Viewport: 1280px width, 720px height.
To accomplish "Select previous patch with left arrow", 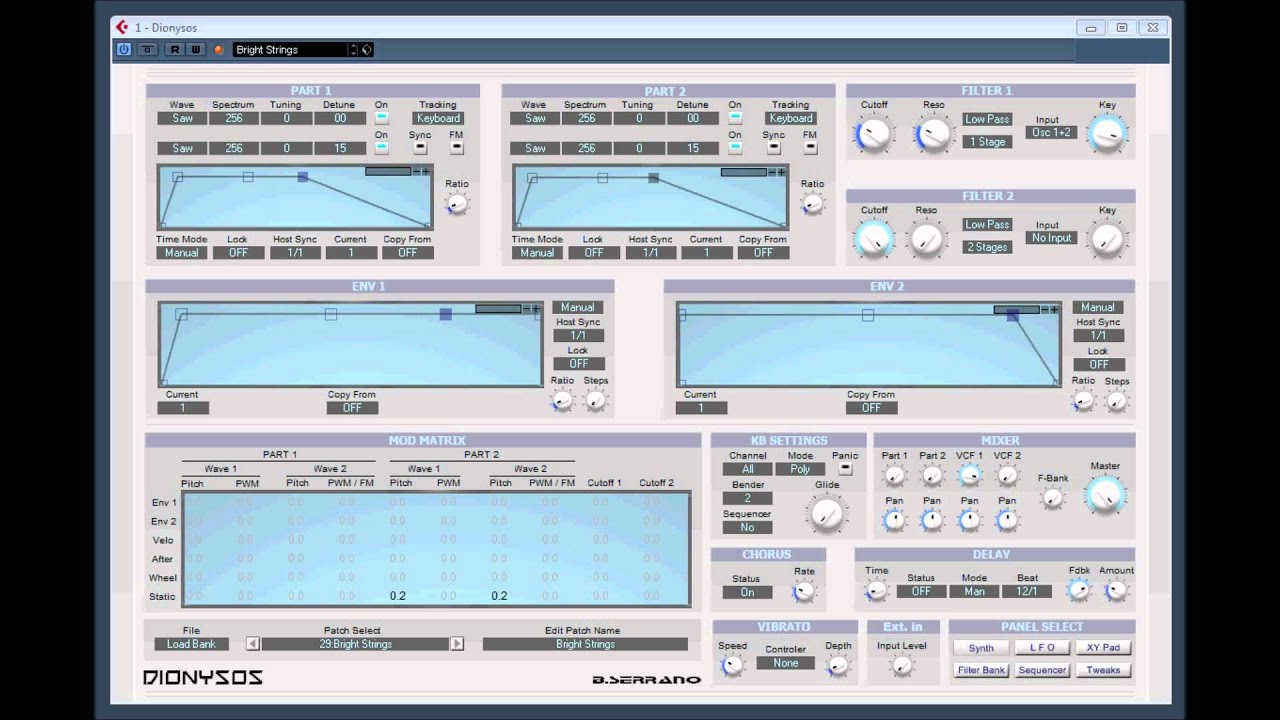I will (x=253, y=644).
